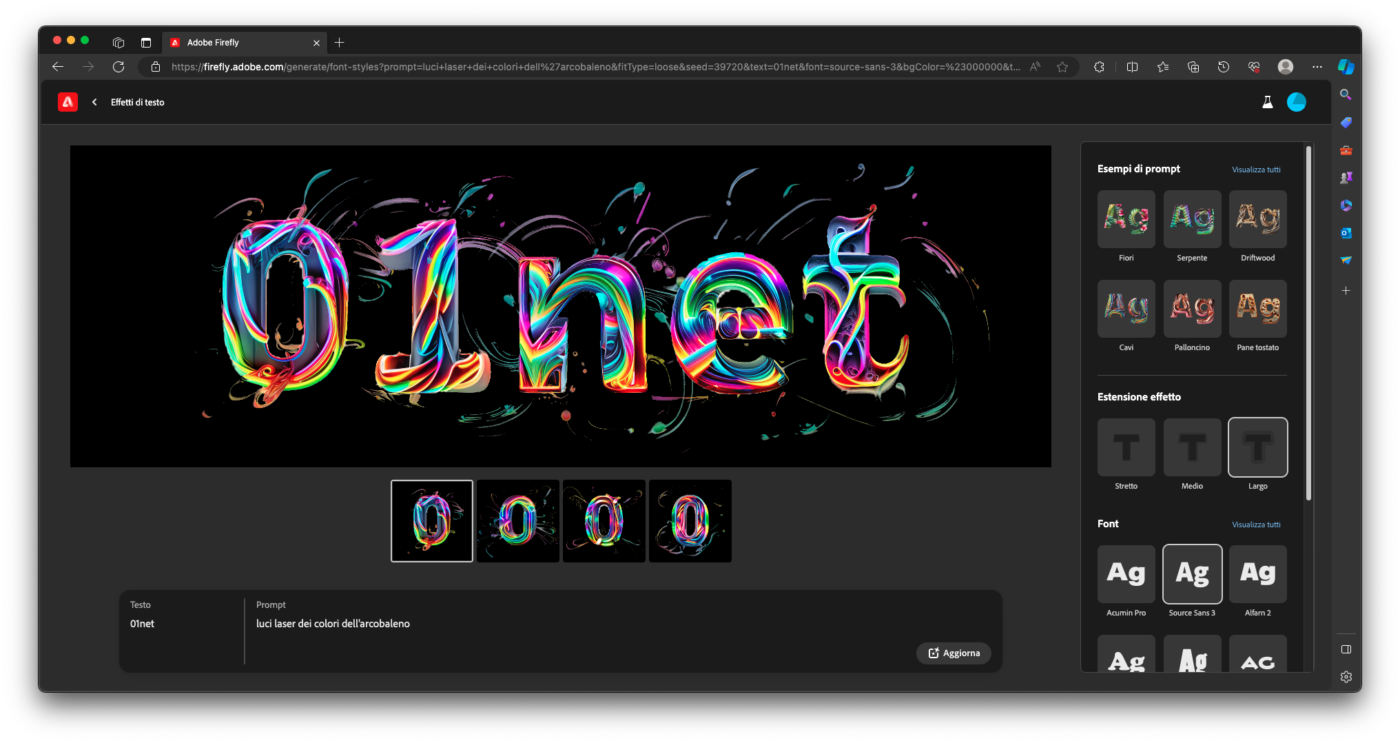
Task: Expand all prompt examples via Visualizza tutti
Action: click(x=1256, y=170)
